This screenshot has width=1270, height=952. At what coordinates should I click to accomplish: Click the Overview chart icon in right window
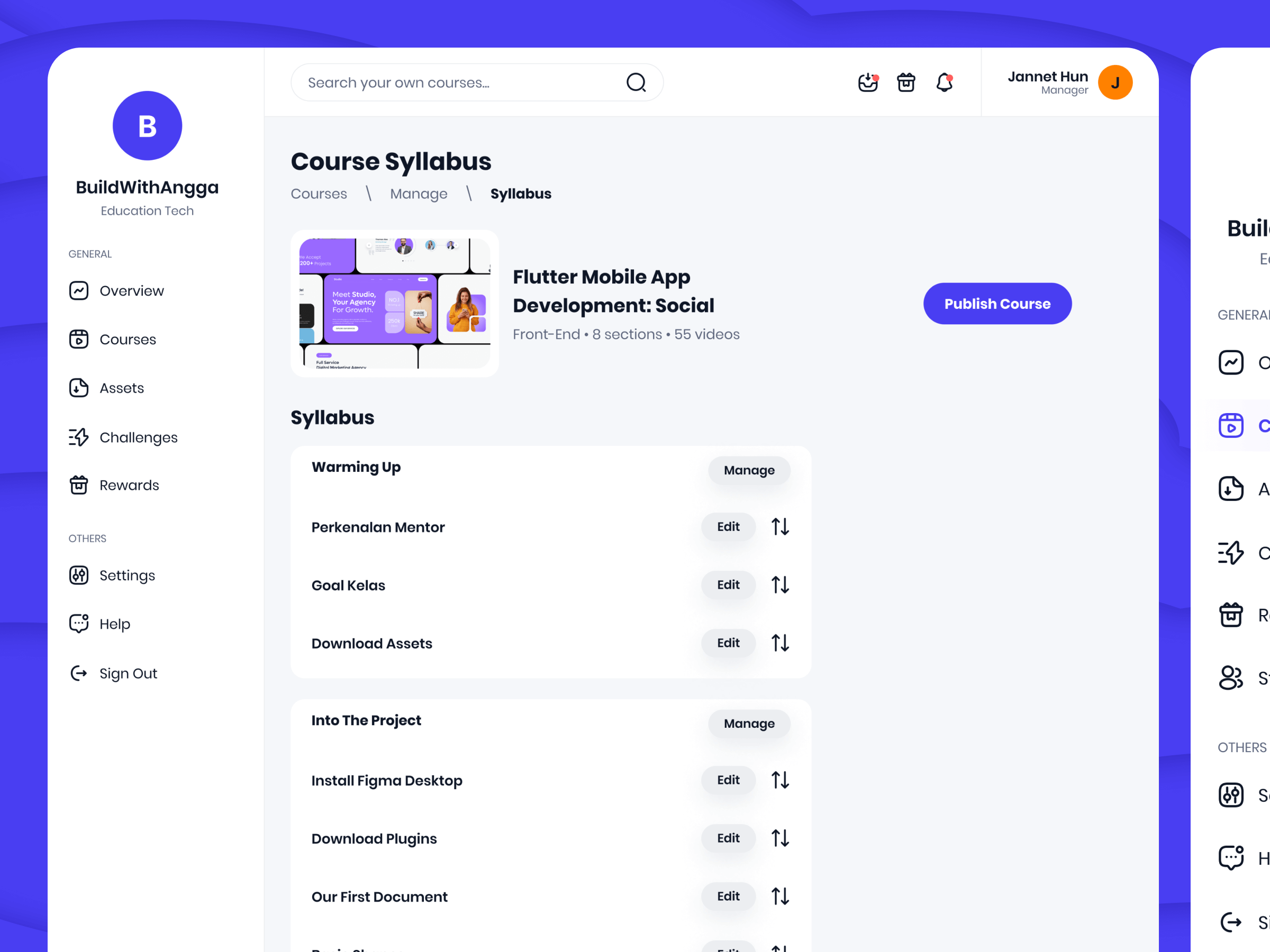tap(1231, 363)
